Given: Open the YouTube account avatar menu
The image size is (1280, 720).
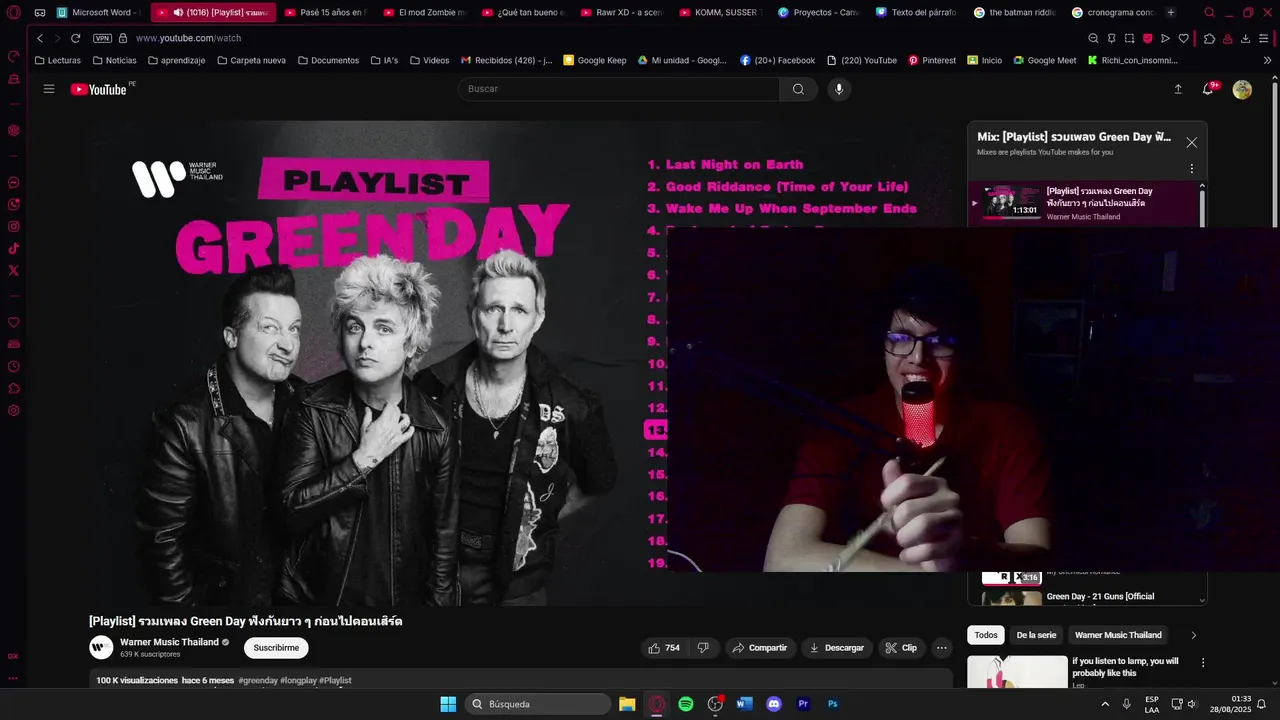Looking at the screenshot, I should (1242, 90).
